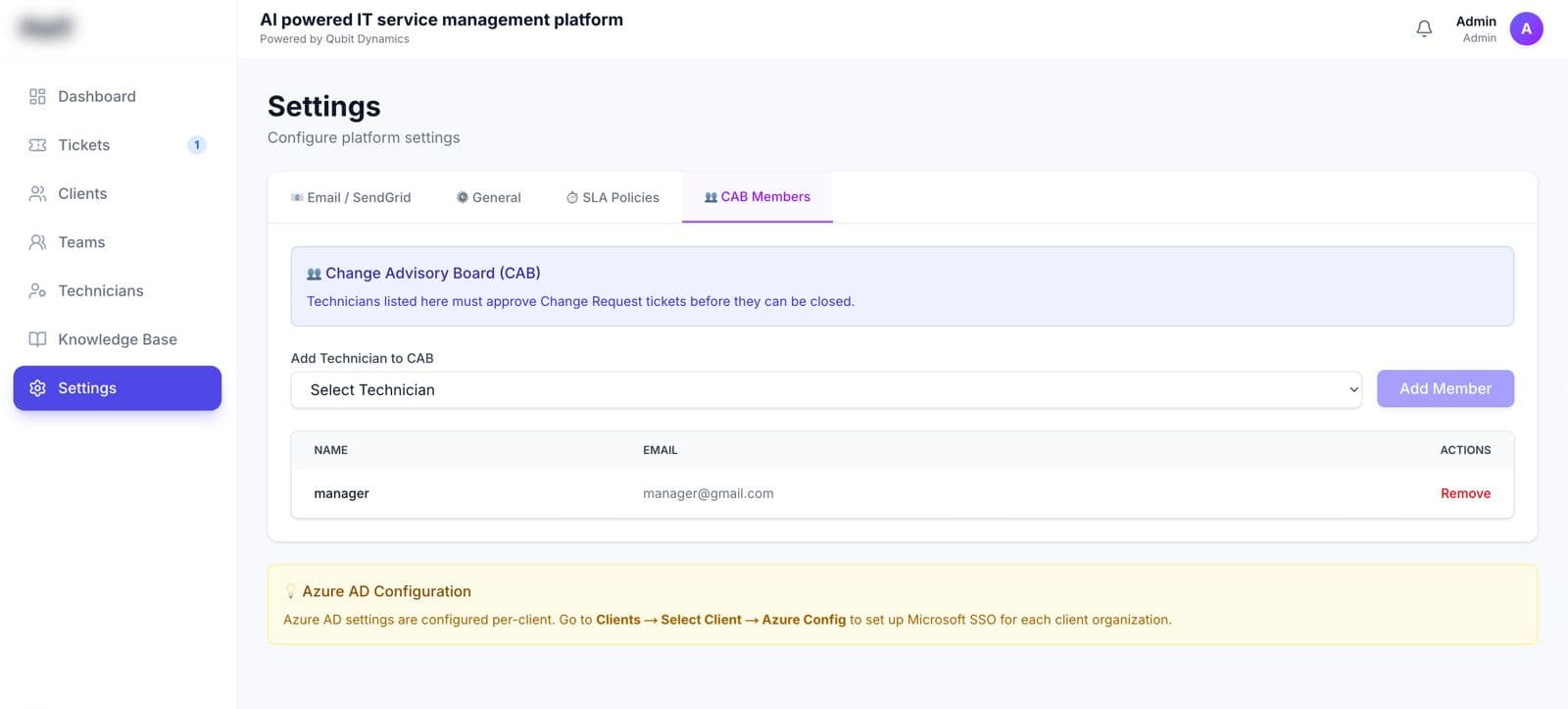Select the CAB Members tab

point(758,197)
